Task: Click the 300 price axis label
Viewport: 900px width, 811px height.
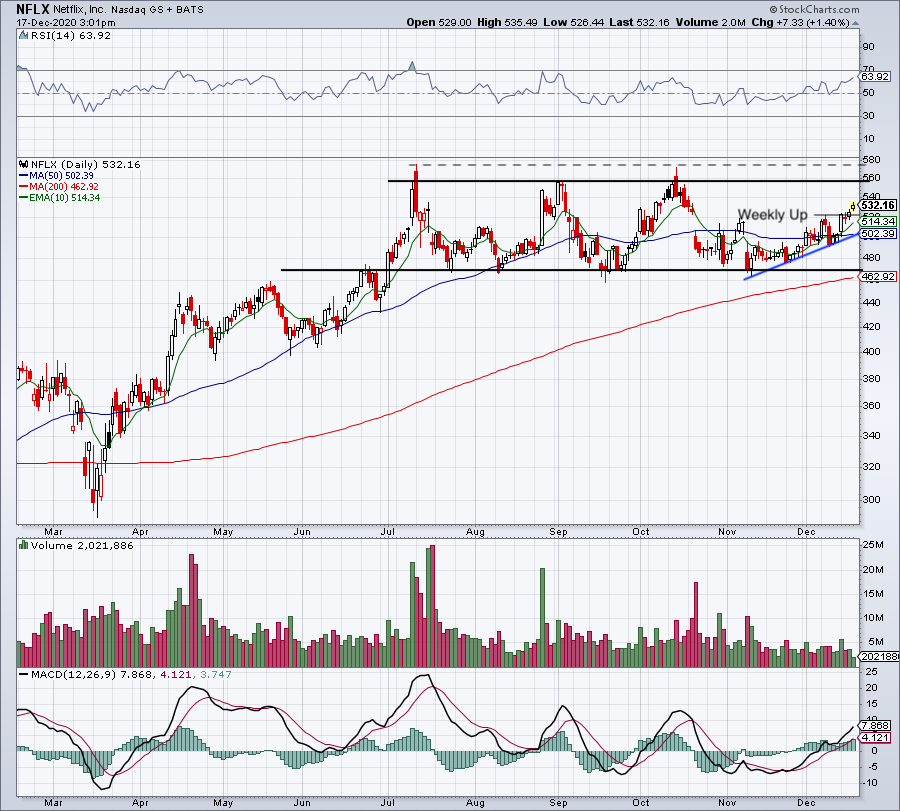Action: [871, 499]
